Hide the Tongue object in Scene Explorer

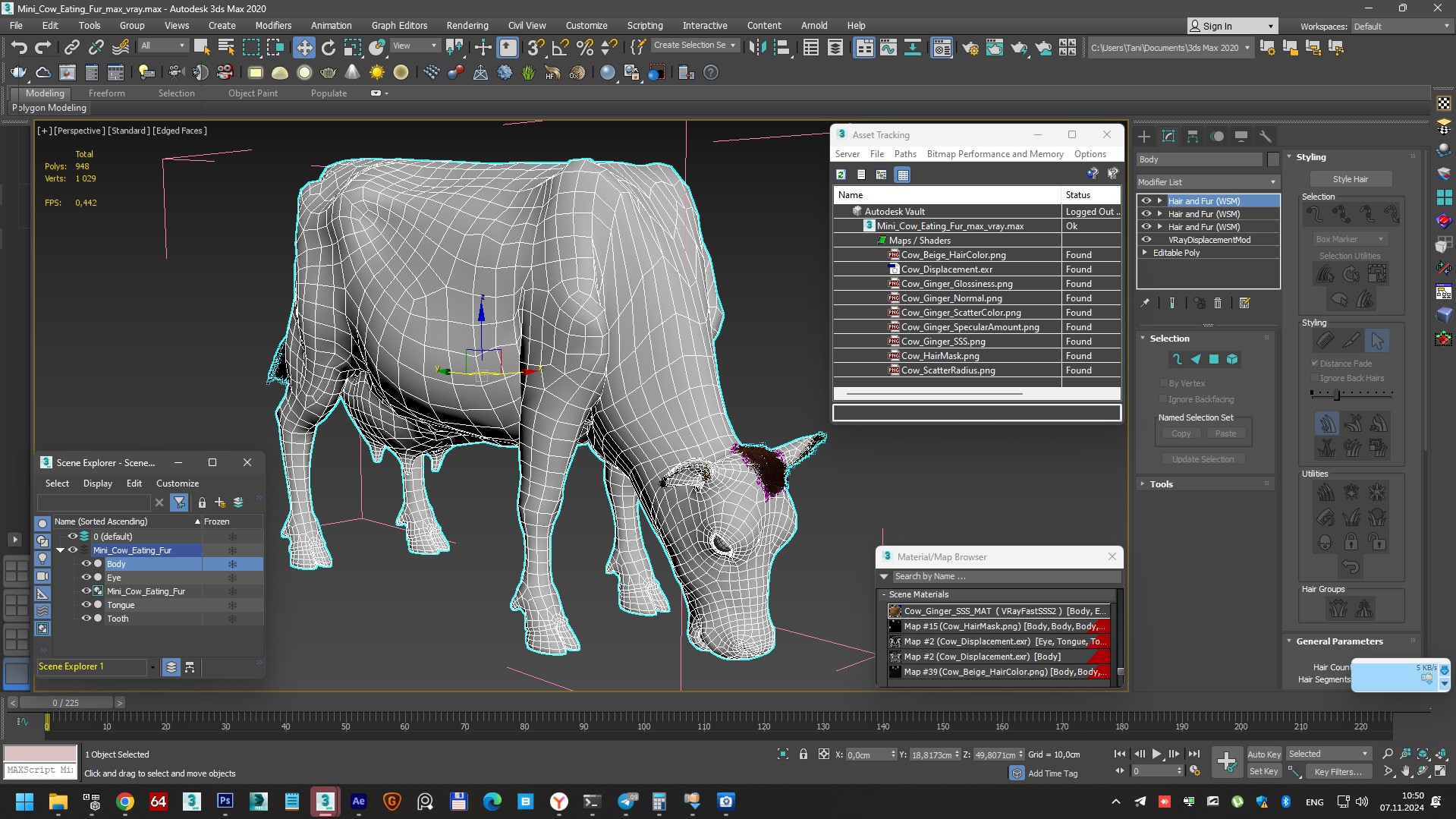click(x=86, y=605)
